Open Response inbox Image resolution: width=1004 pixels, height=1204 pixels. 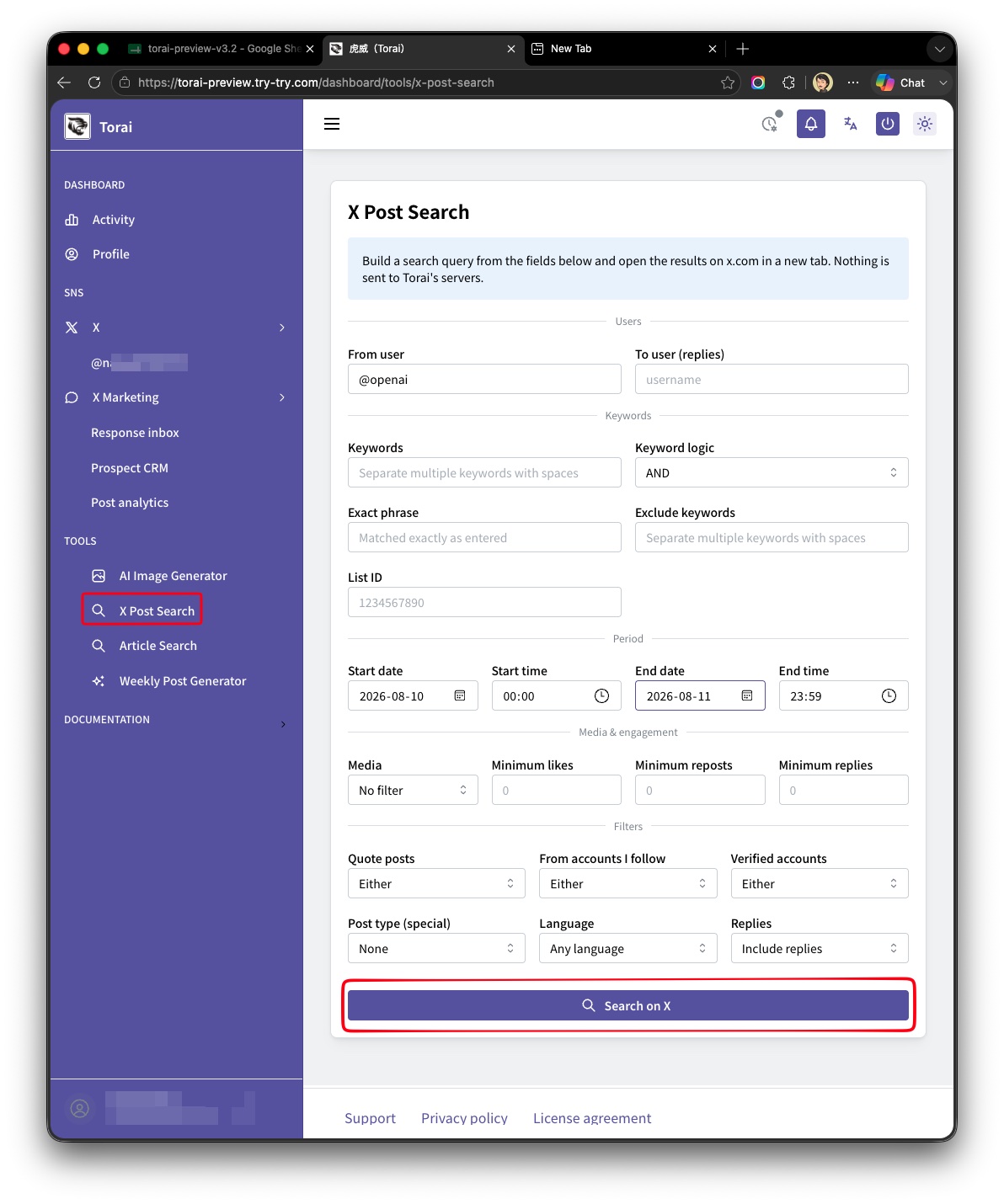(x=135, y=433)
